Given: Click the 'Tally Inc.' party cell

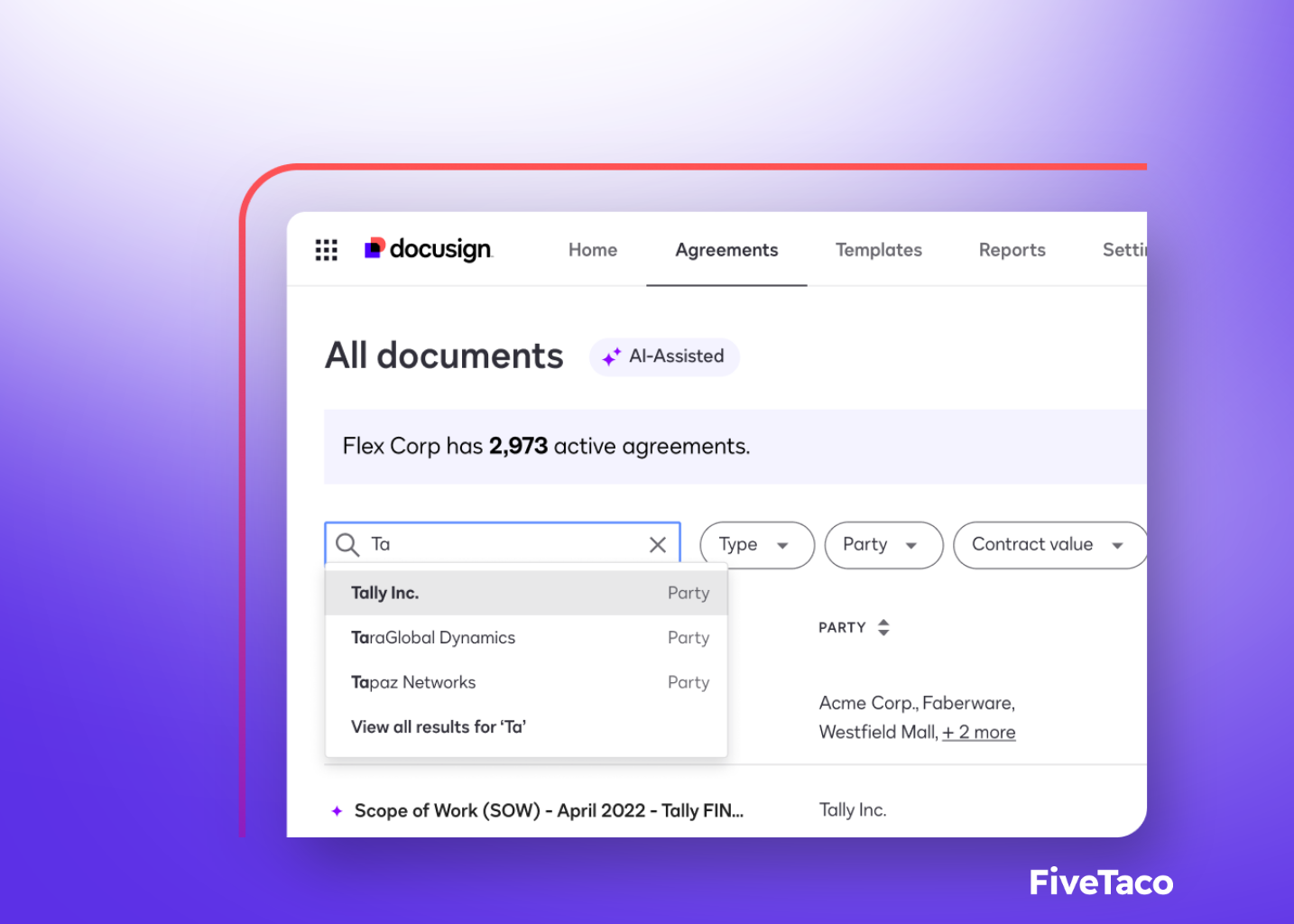Looking at the screenshot, I should (853, 810).
